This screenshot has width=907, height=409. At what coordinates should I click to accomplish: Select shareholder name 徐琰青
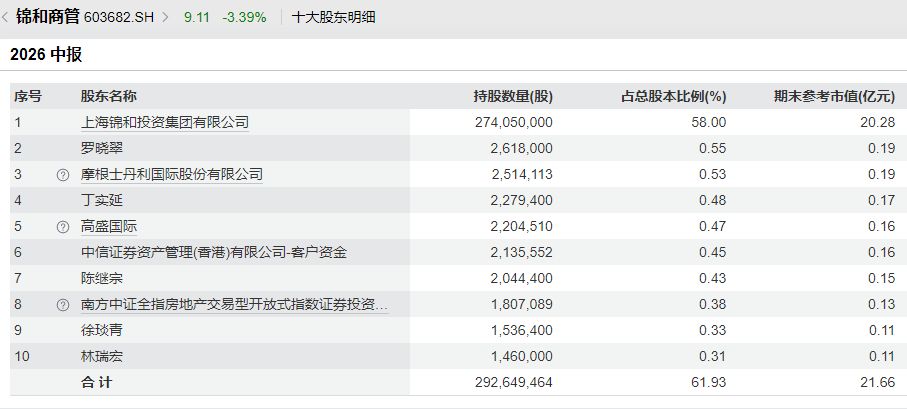[102, 331]
